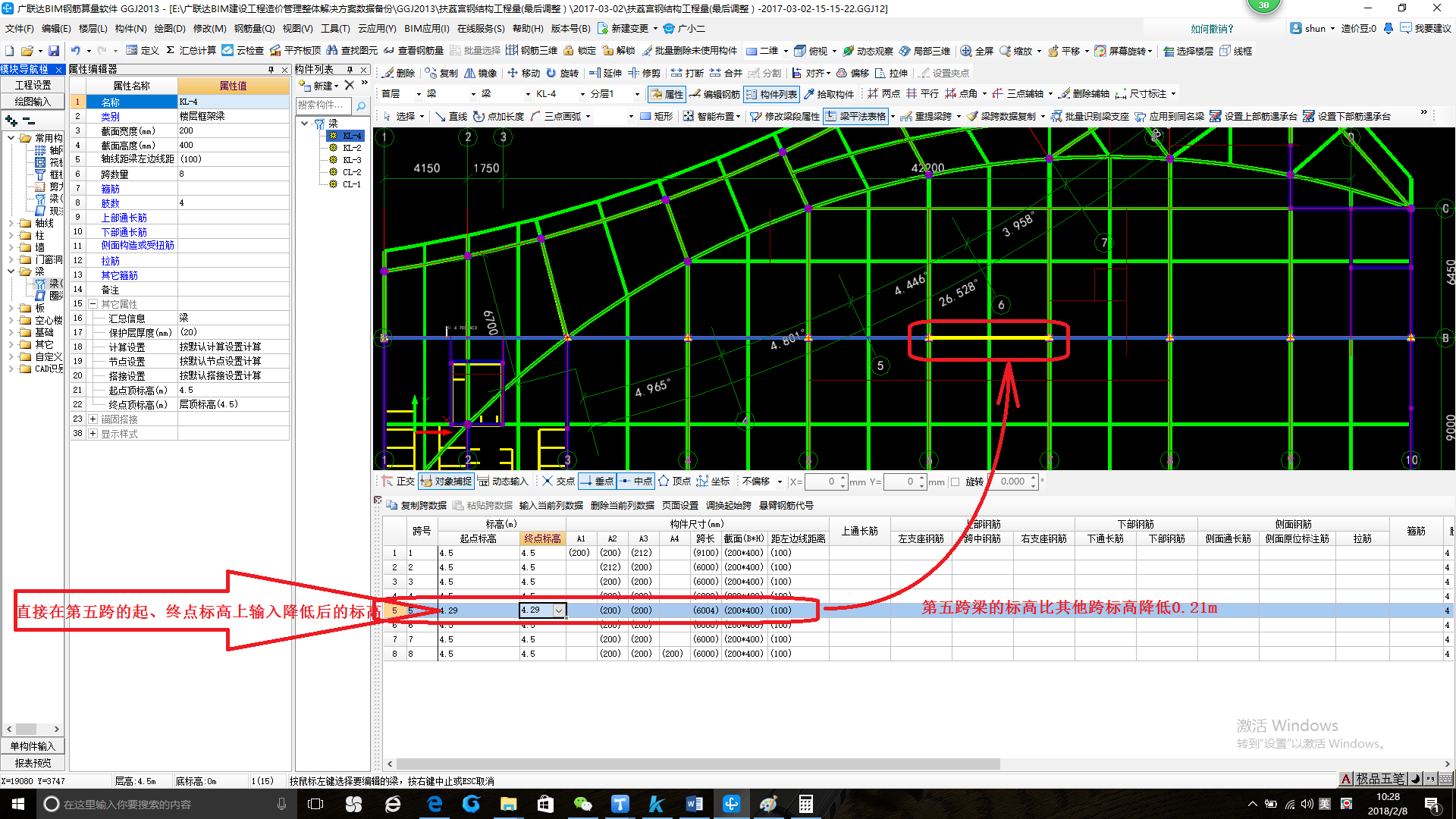Image resolution: width=1456 pixels, height=819 pixels.
Task: Open WeChat from the Windows taskbar
Action: [x=582, y=804]
